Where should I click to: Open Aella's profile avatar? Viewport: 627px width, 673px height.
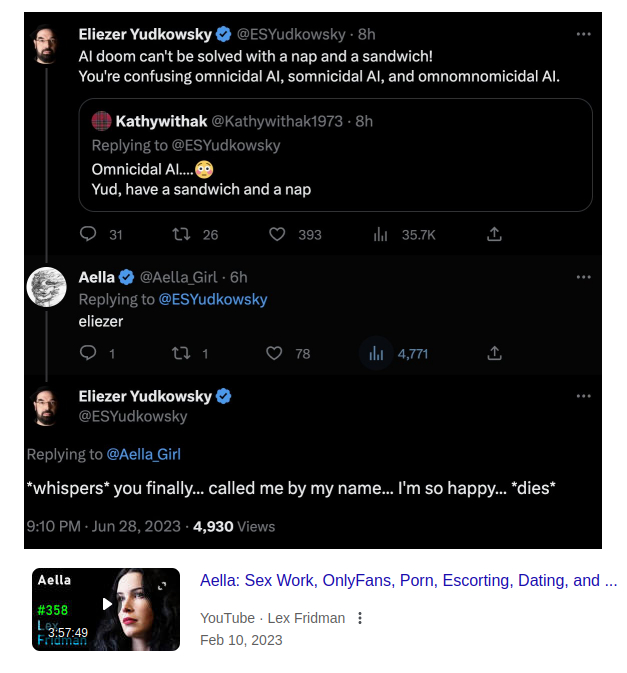46,287
